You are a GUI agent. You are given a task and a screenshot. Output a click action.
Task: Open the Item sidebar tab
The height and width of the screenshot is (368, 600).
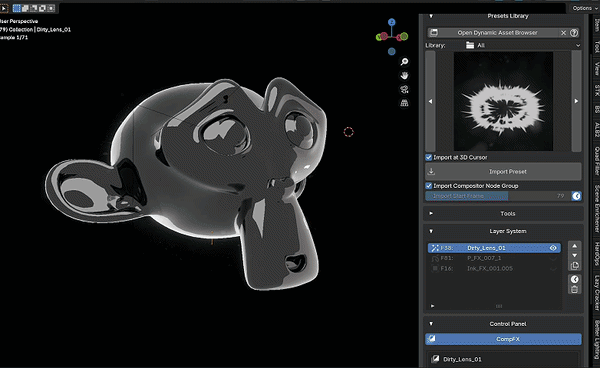[596, 25]
